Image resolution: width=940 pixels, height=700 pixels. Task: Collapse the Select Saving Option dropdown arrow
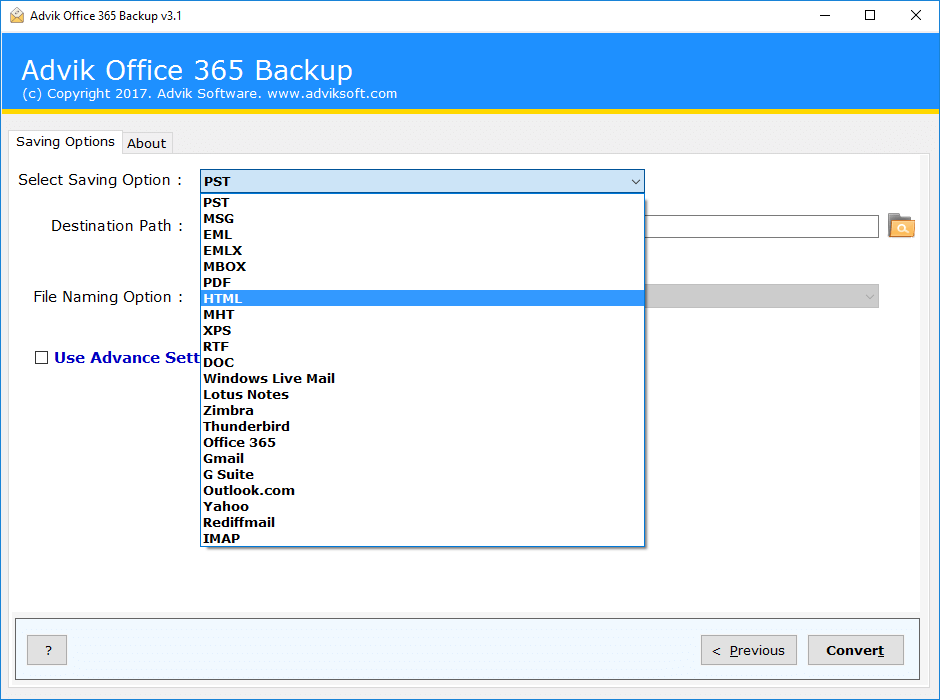pyautogui.click(x=635, y=181)
